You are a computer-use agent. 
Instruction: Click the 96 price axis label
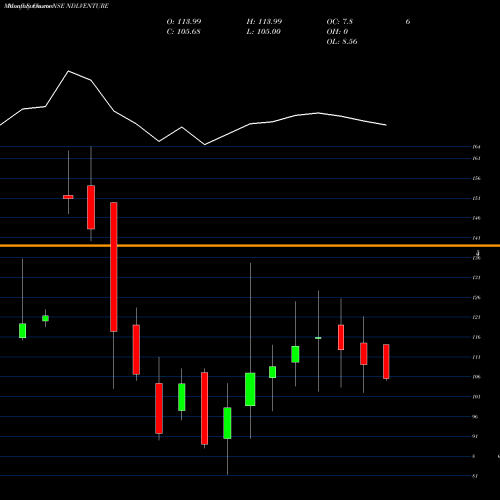pyautogui.click(x=476, y=417)
